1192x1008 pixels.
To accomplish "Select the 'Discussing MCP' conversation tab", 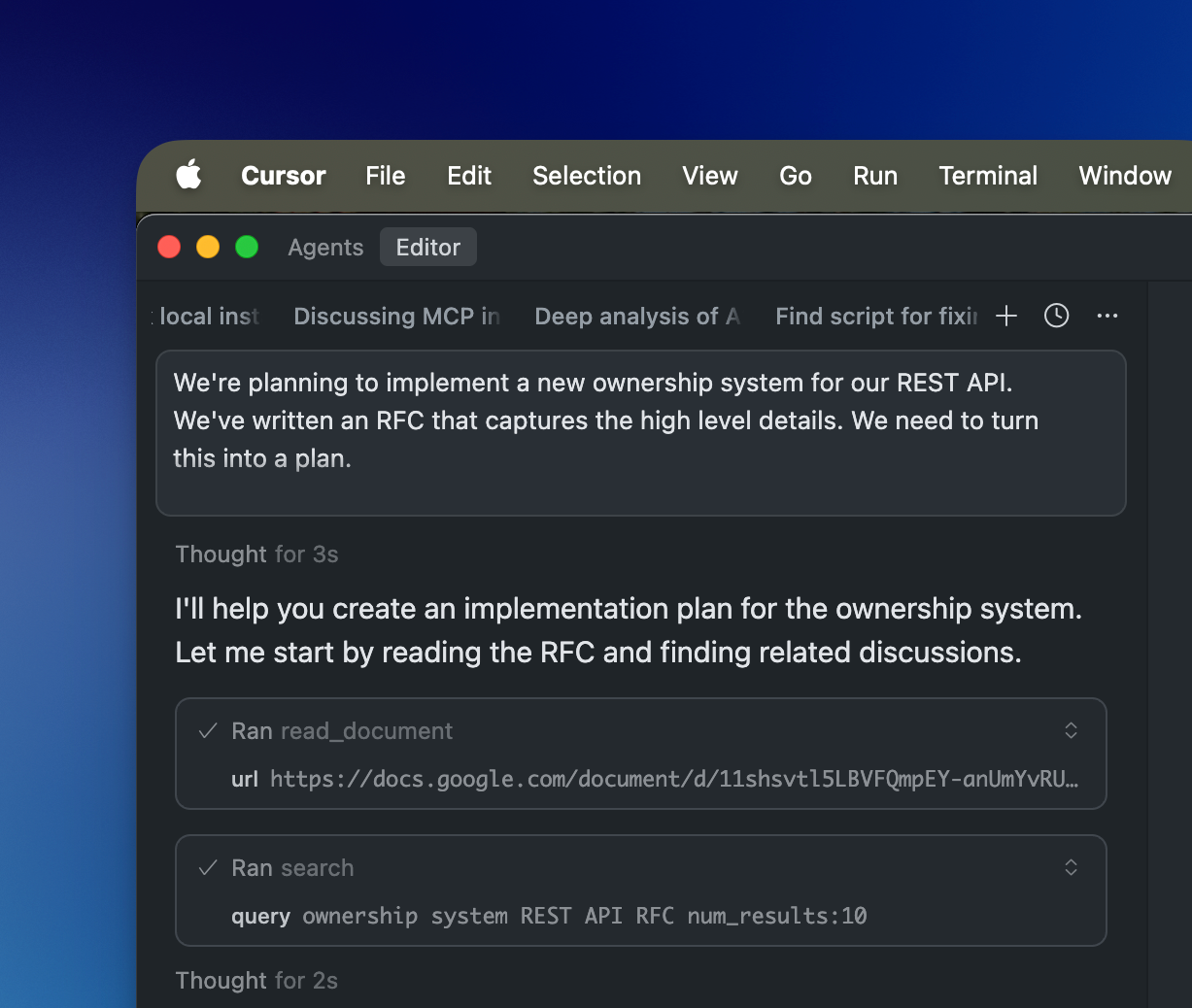I will coord(395,316).
